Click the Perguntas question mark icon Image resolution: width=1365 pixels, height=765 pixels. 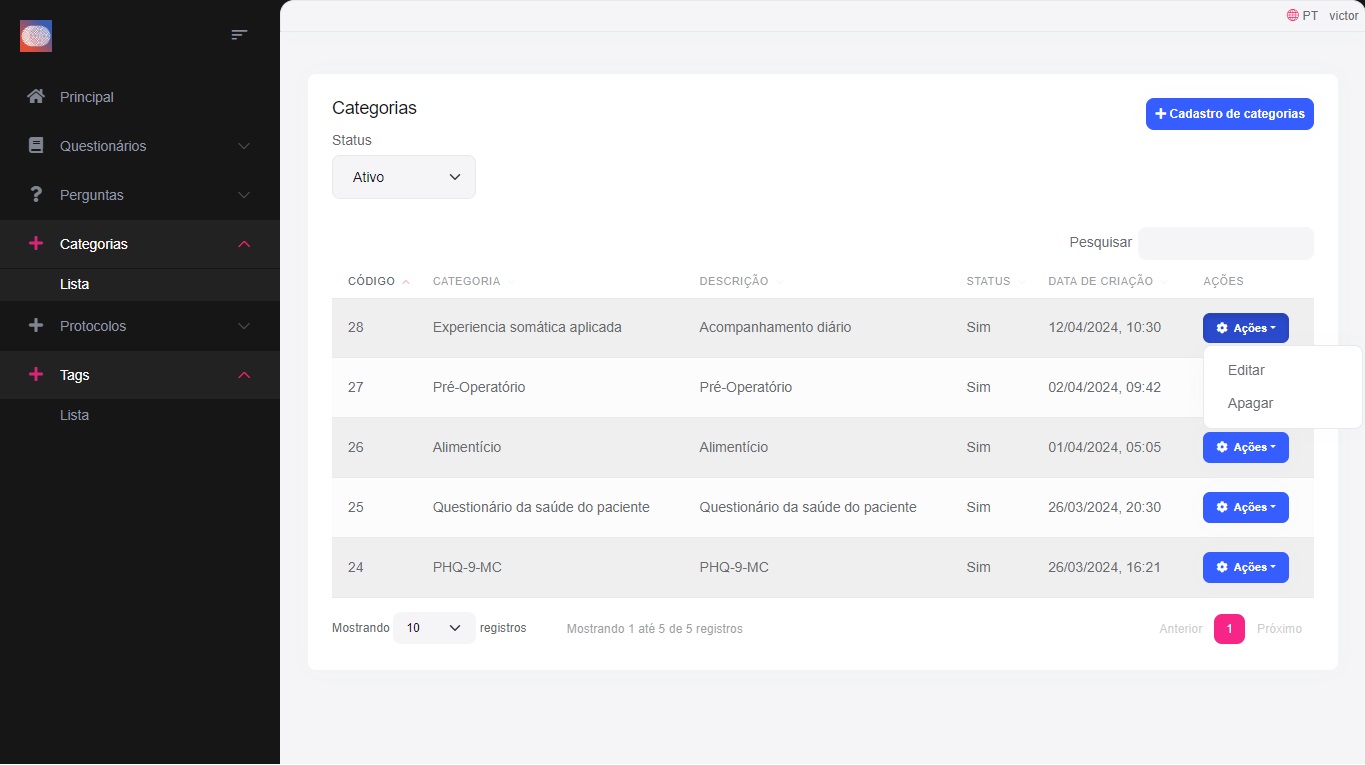pyautogui.click(x=36, y=195)
